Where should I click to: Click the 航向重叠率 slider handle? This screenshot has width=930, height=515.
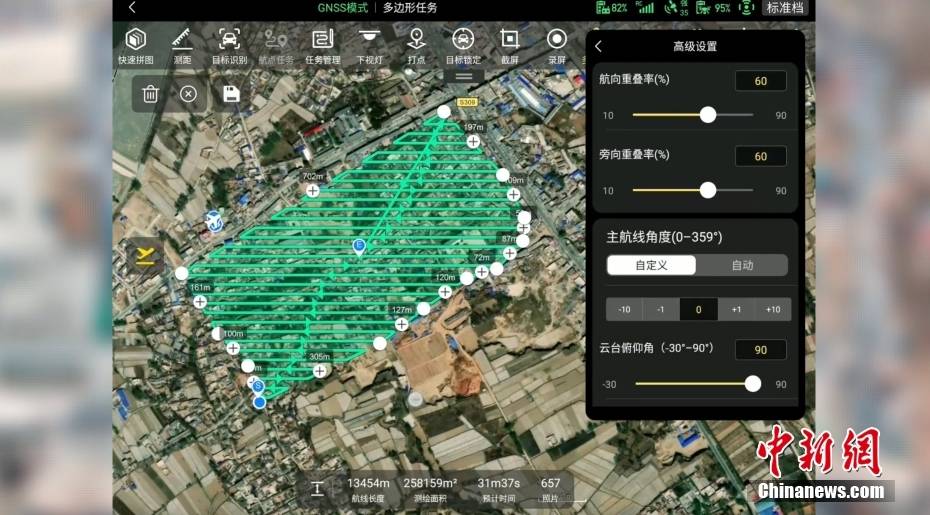[708, 115]
